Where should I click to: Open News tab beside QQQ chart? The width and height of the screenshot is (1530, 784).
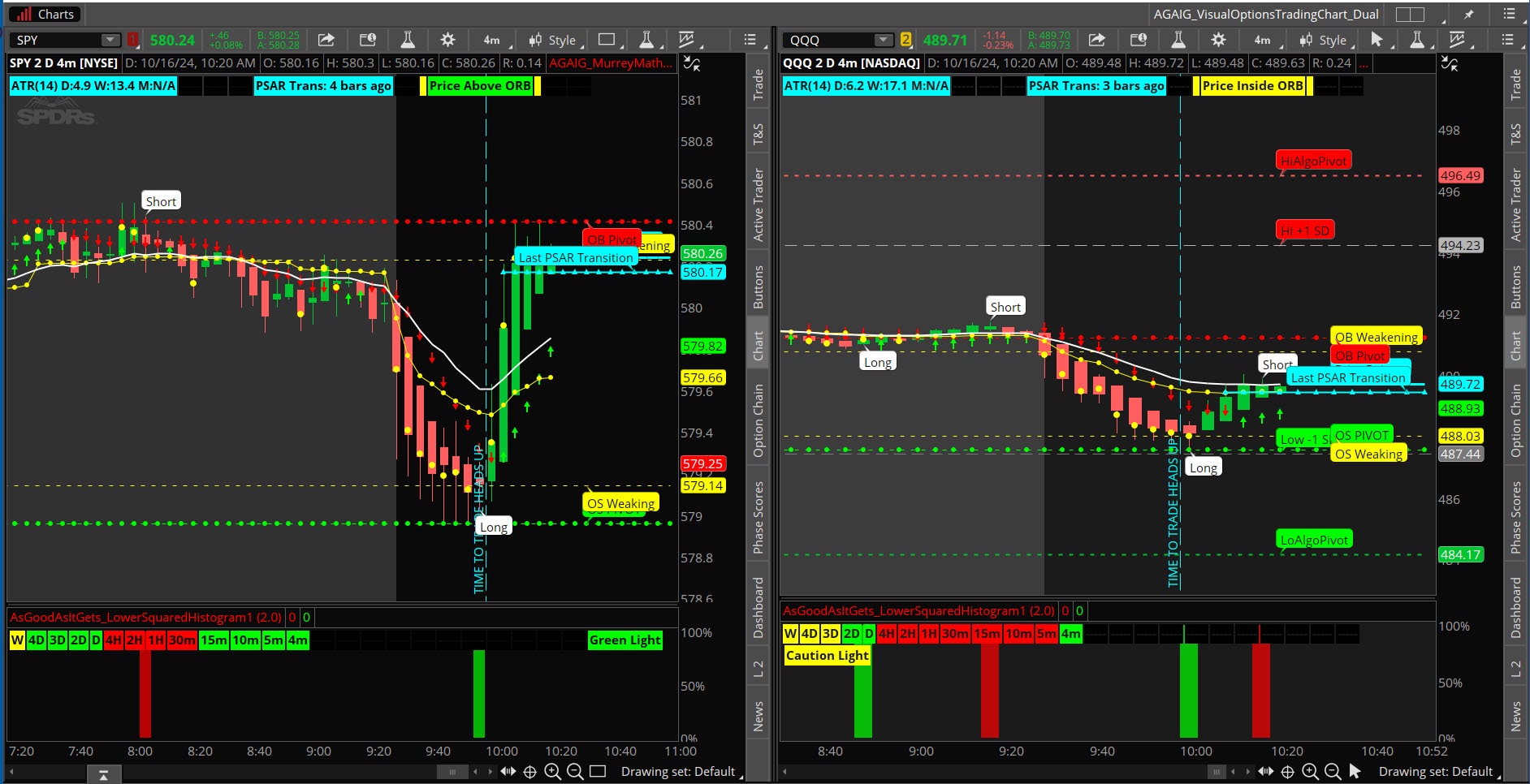[1515, 717]
